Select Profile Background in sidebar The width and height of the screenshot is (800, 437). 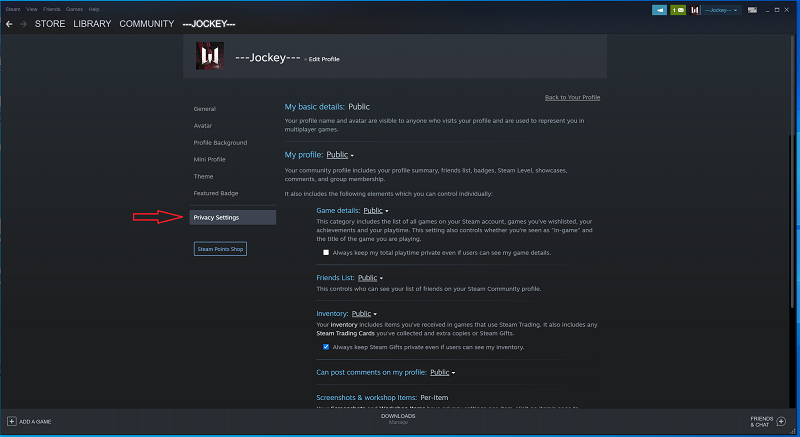click(x=220, y=143)
